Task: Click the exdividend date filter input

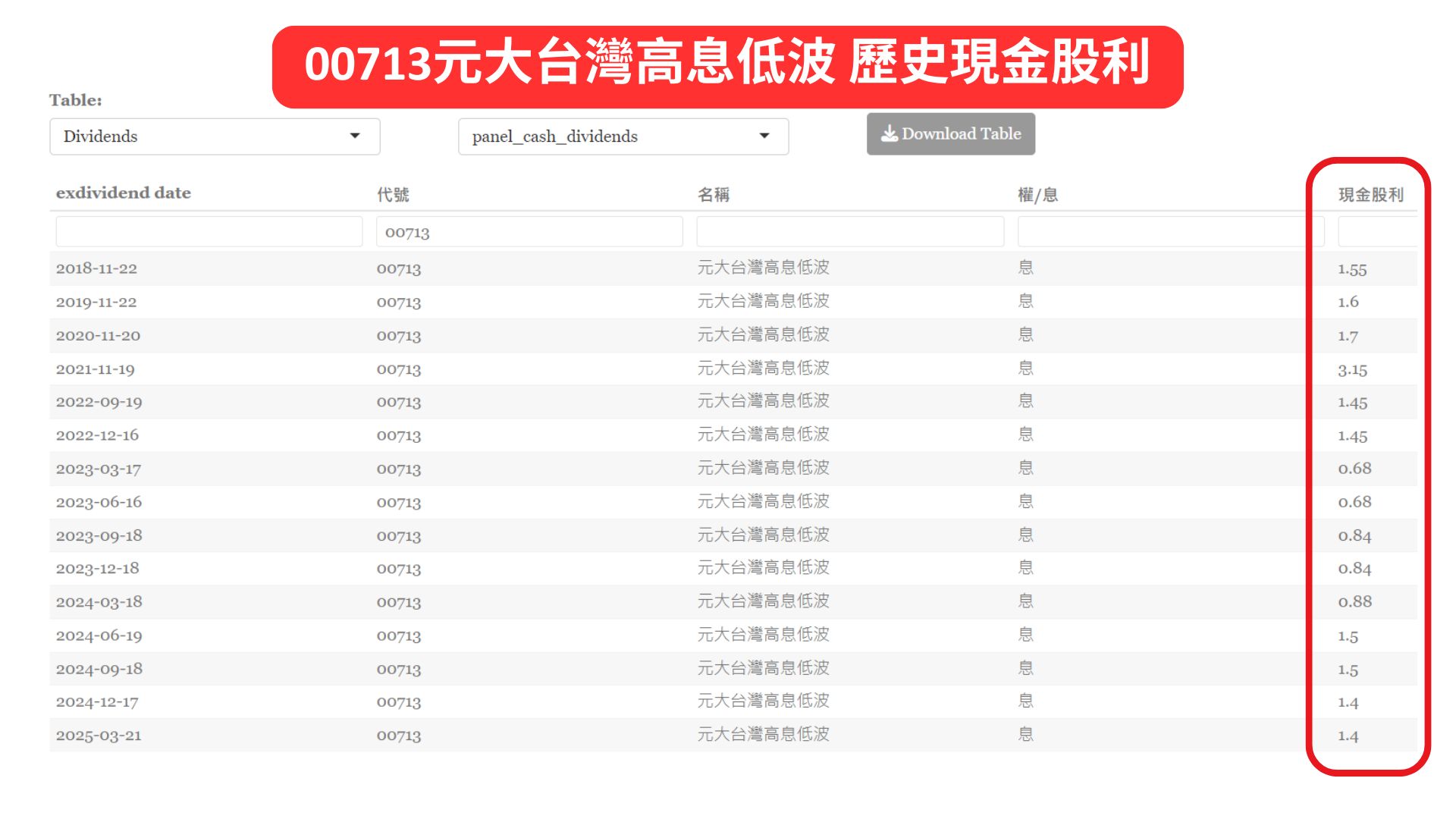Action: tap(209, 232)
